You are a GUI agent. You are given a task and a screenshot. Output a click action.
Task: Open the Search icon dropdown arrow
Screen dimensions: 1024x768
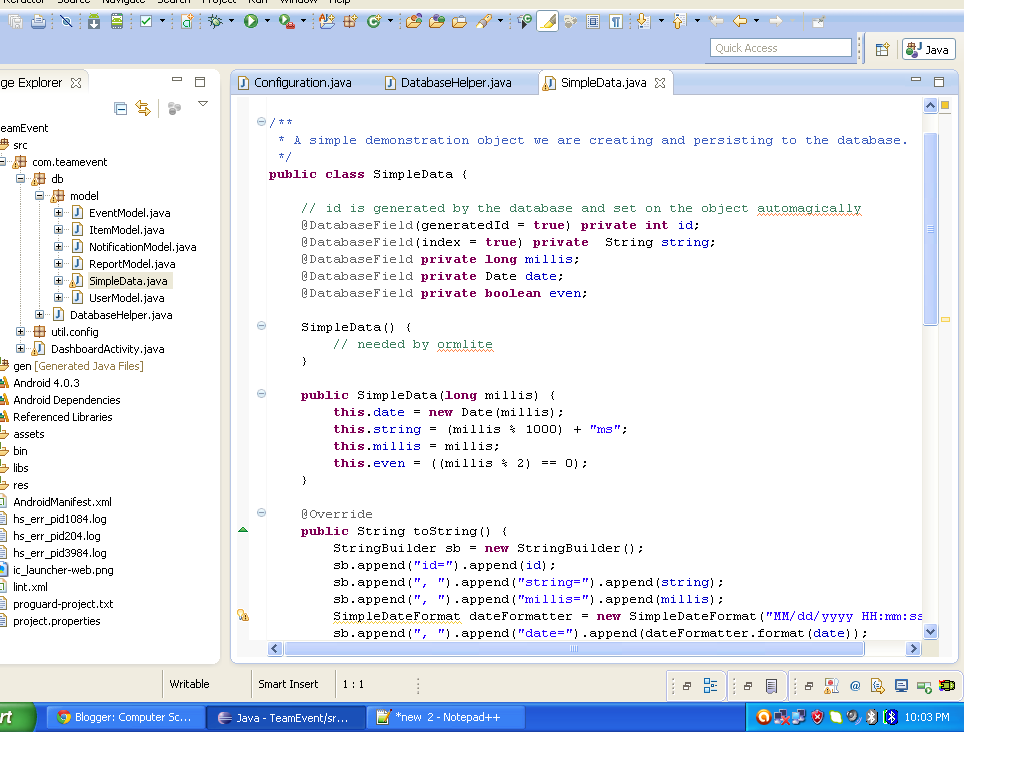coord(500,22)
